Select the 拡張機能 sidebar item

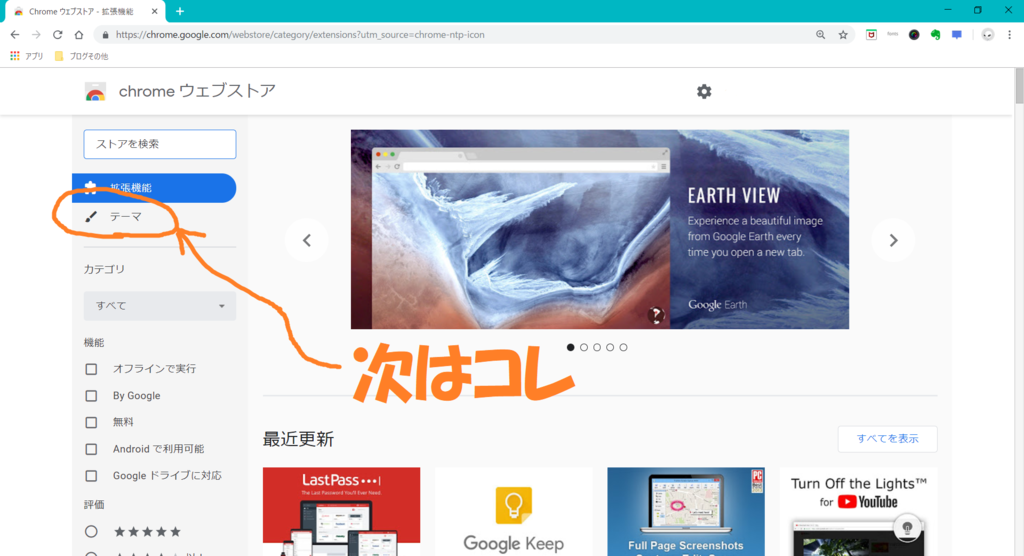[x=154, y=188]
